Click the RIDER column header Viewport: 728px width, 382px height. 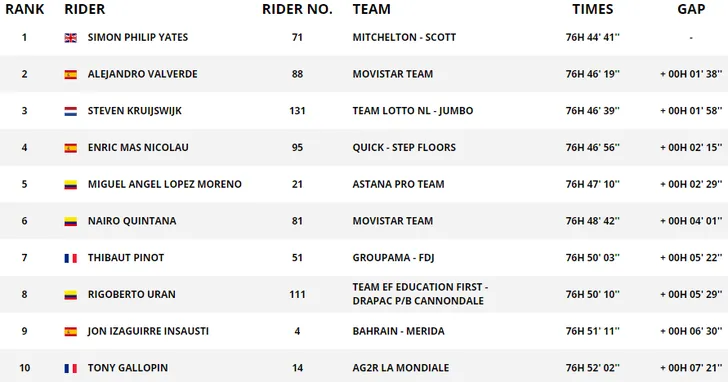click(84, 9)
